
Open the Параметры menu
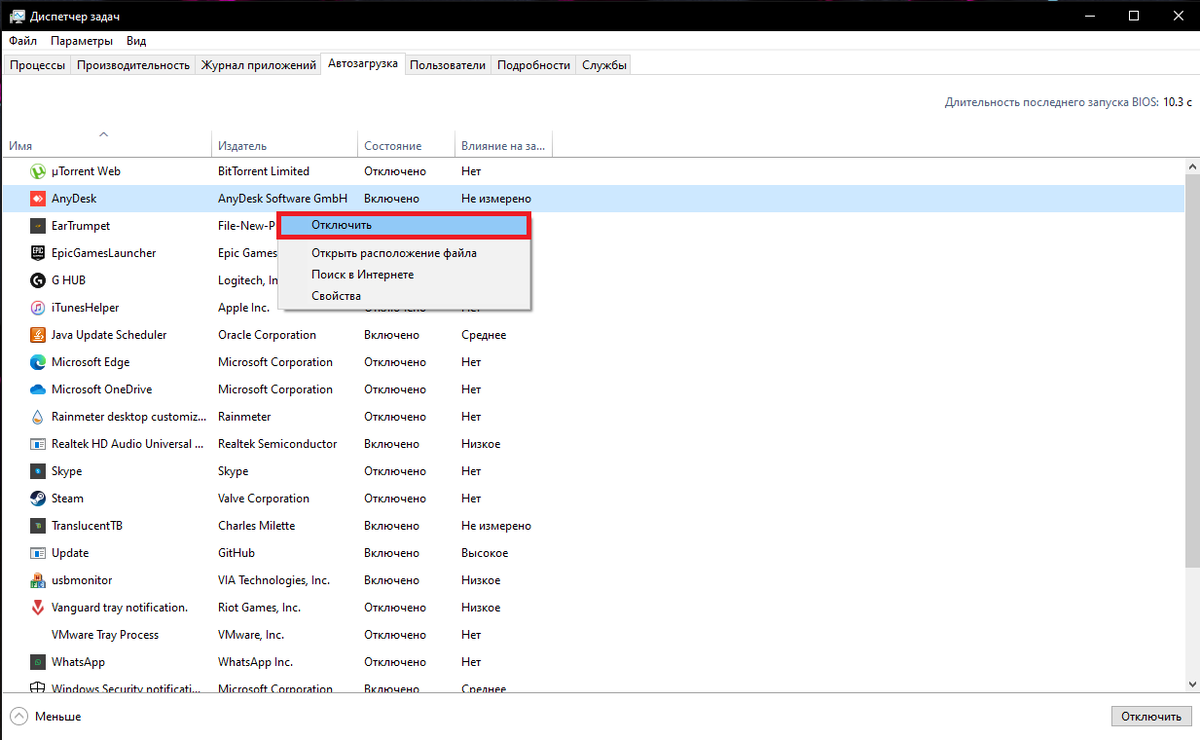pos(82,41)
